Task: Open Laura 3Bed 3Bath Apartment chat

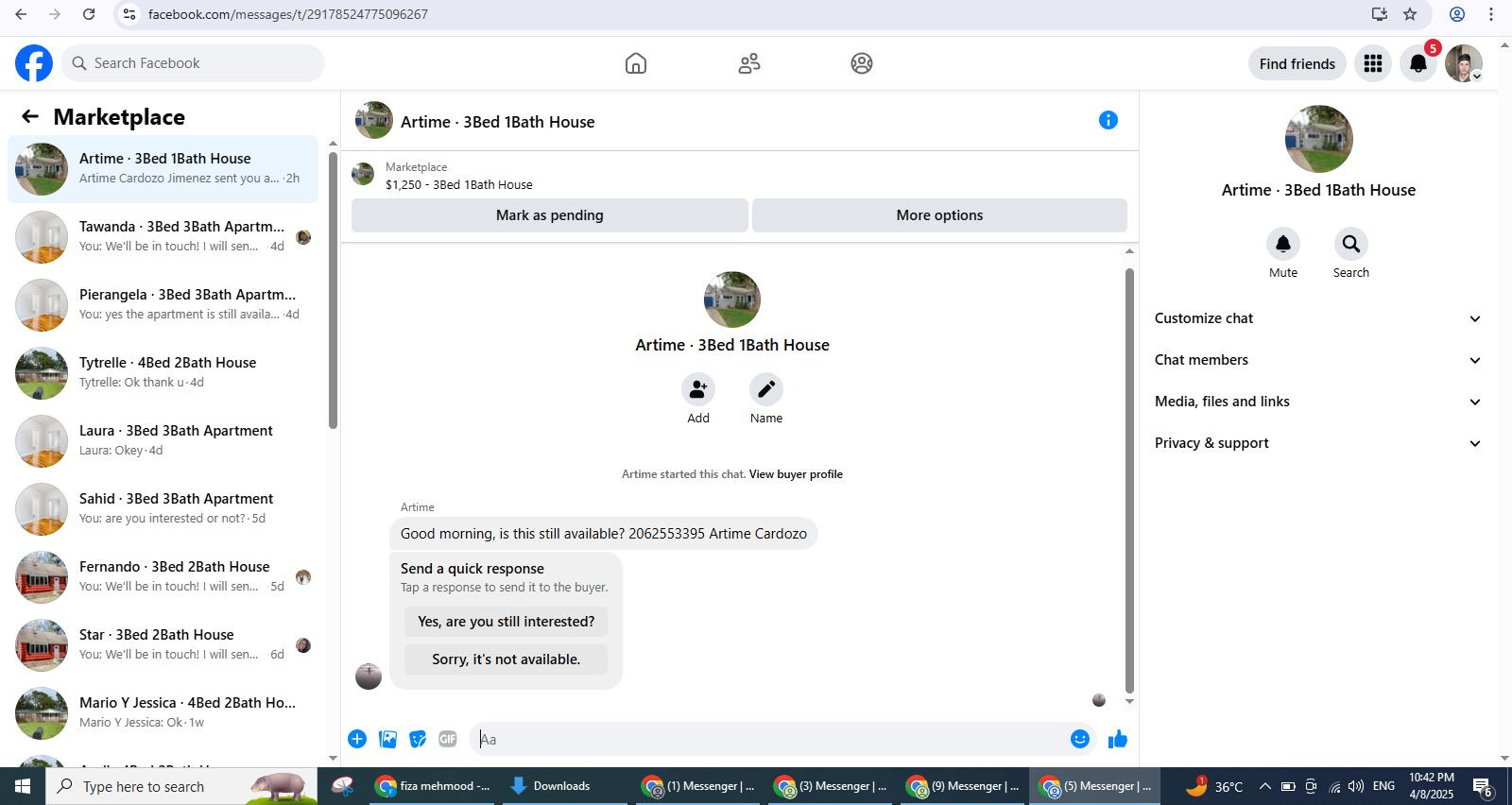Action: tap(163, 441)
